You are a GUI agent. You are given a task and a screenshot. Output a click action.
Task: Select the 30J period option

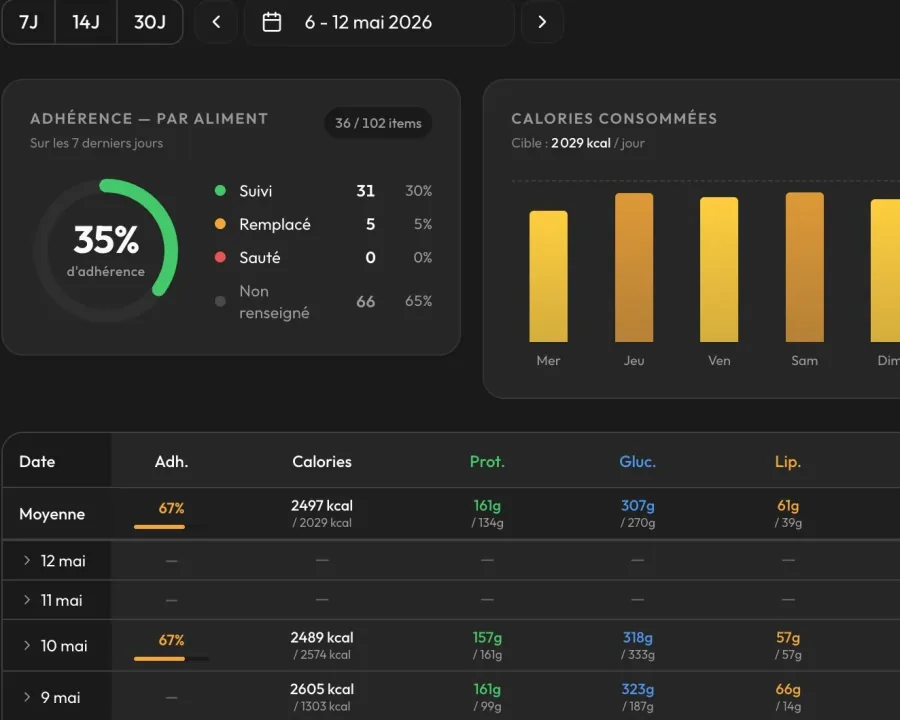point(150,22)
